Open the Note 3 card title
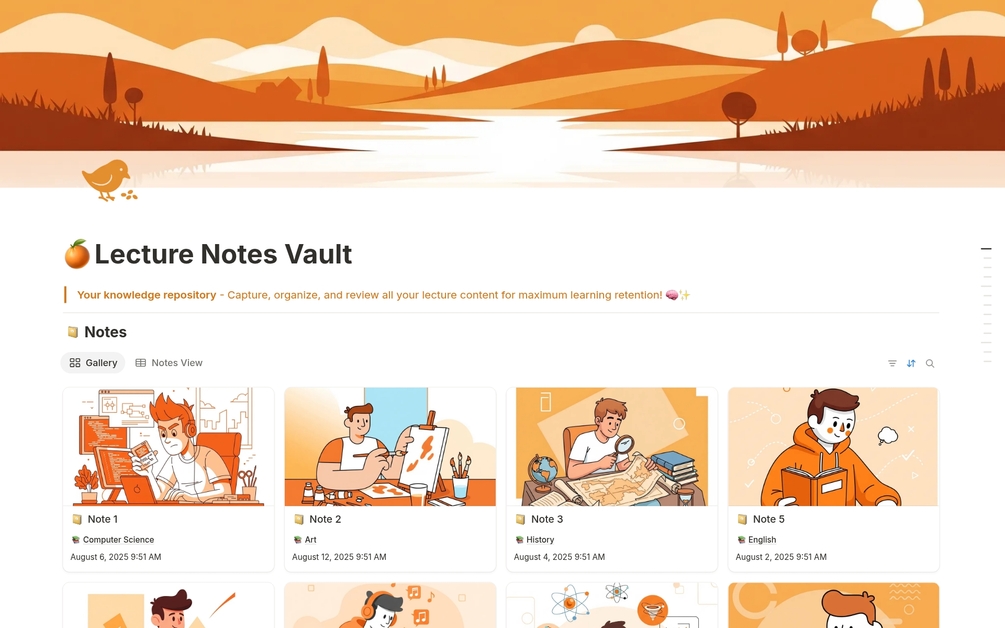This screenshot has width=1005, height=628. point(547,519)
